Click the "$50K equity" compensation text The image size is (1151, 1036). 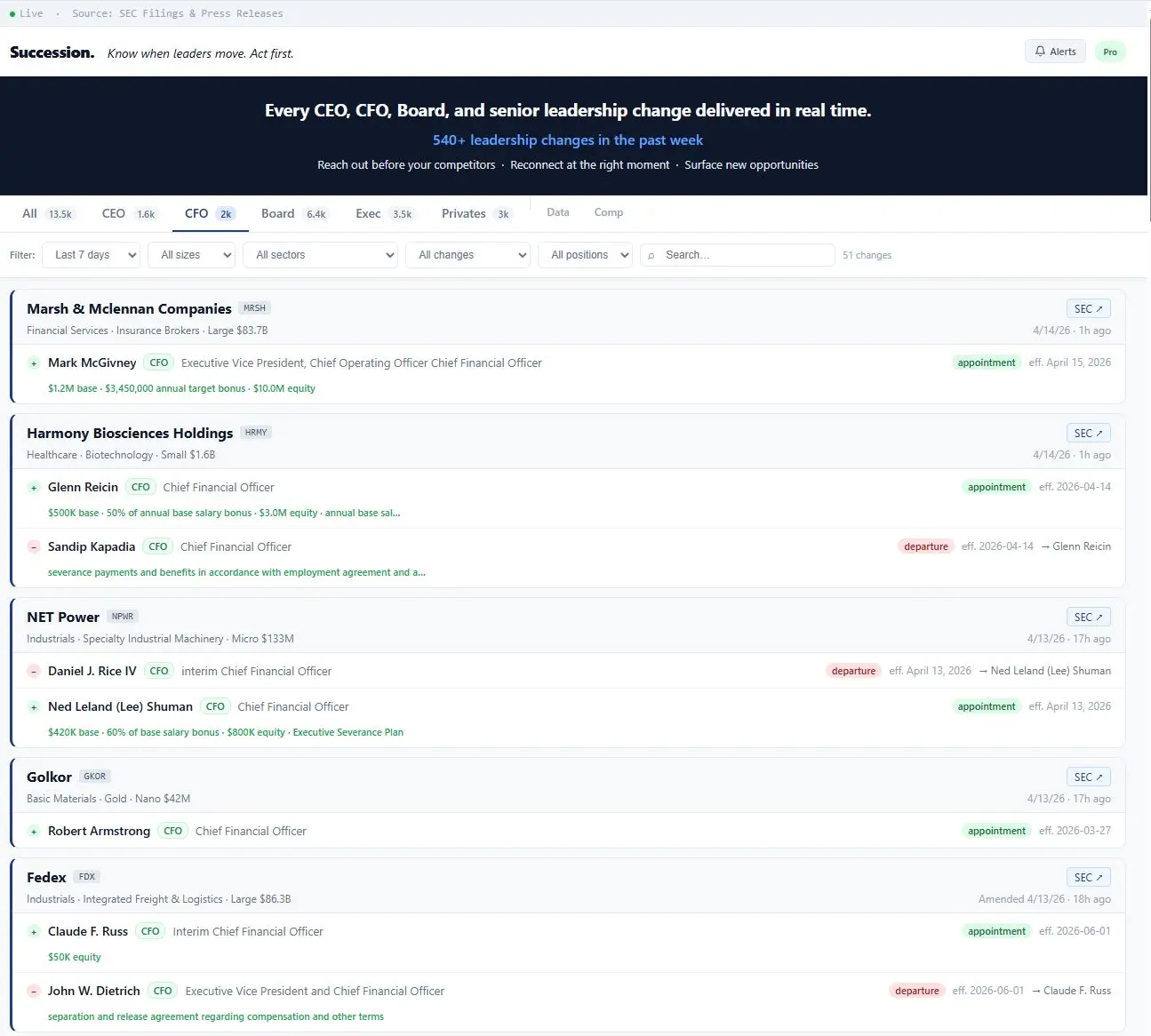(x=75, y=957)
